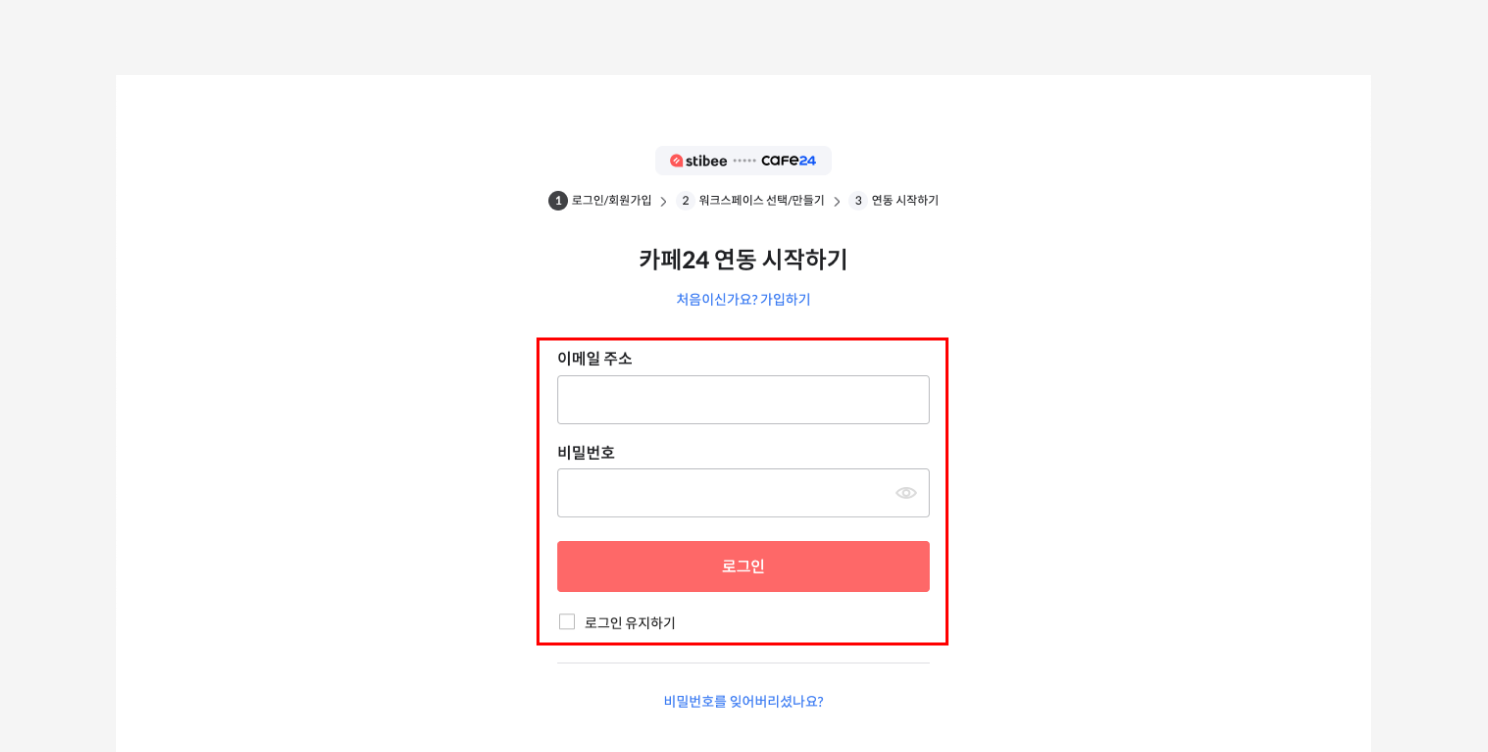Click the chevron after 워크스페이스 선택/만들기

[837, 202]
